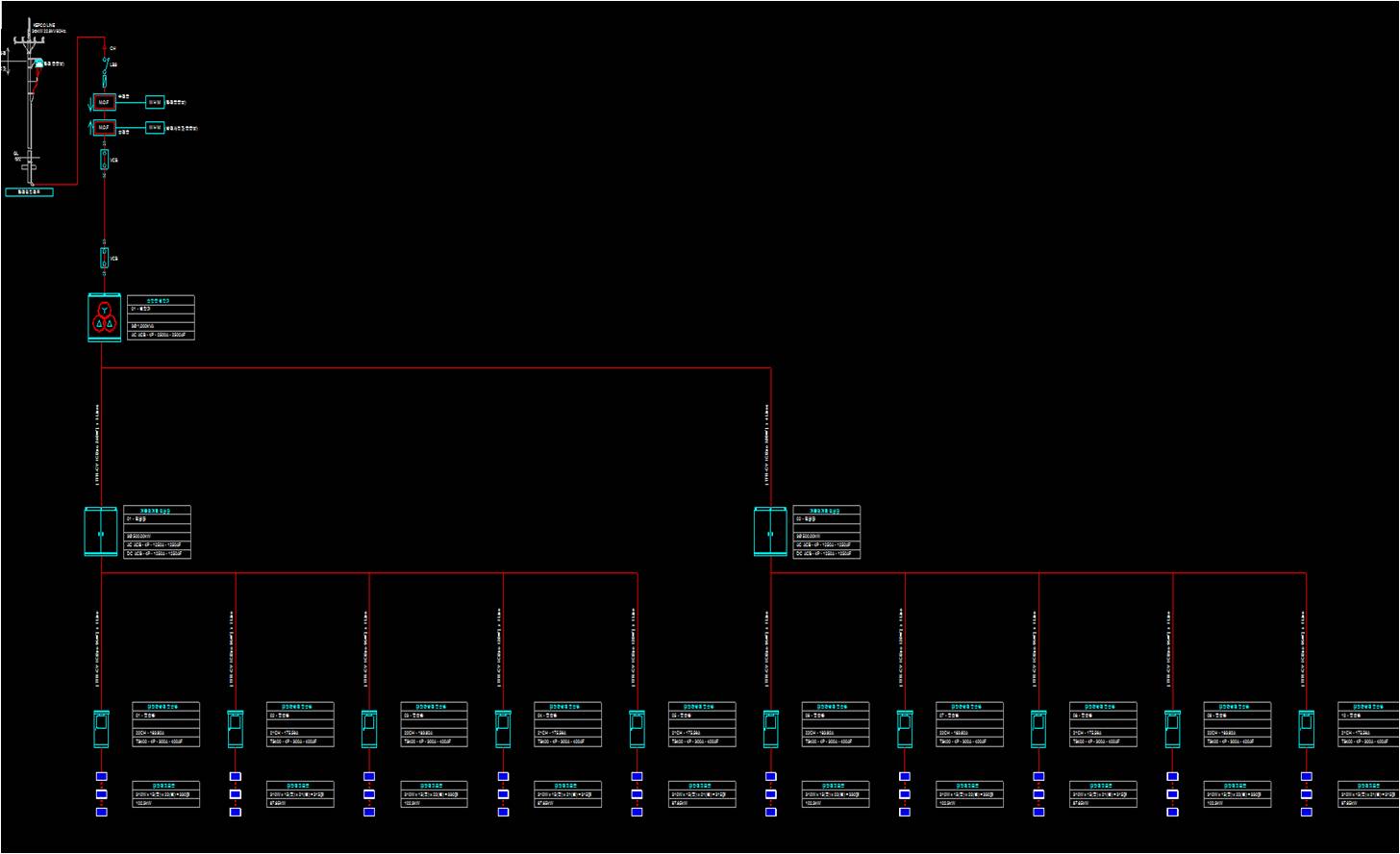Select the 01 inverter specification table
Image resolution: width=1400 pixels, height=854 pixels.
point(166,724)
